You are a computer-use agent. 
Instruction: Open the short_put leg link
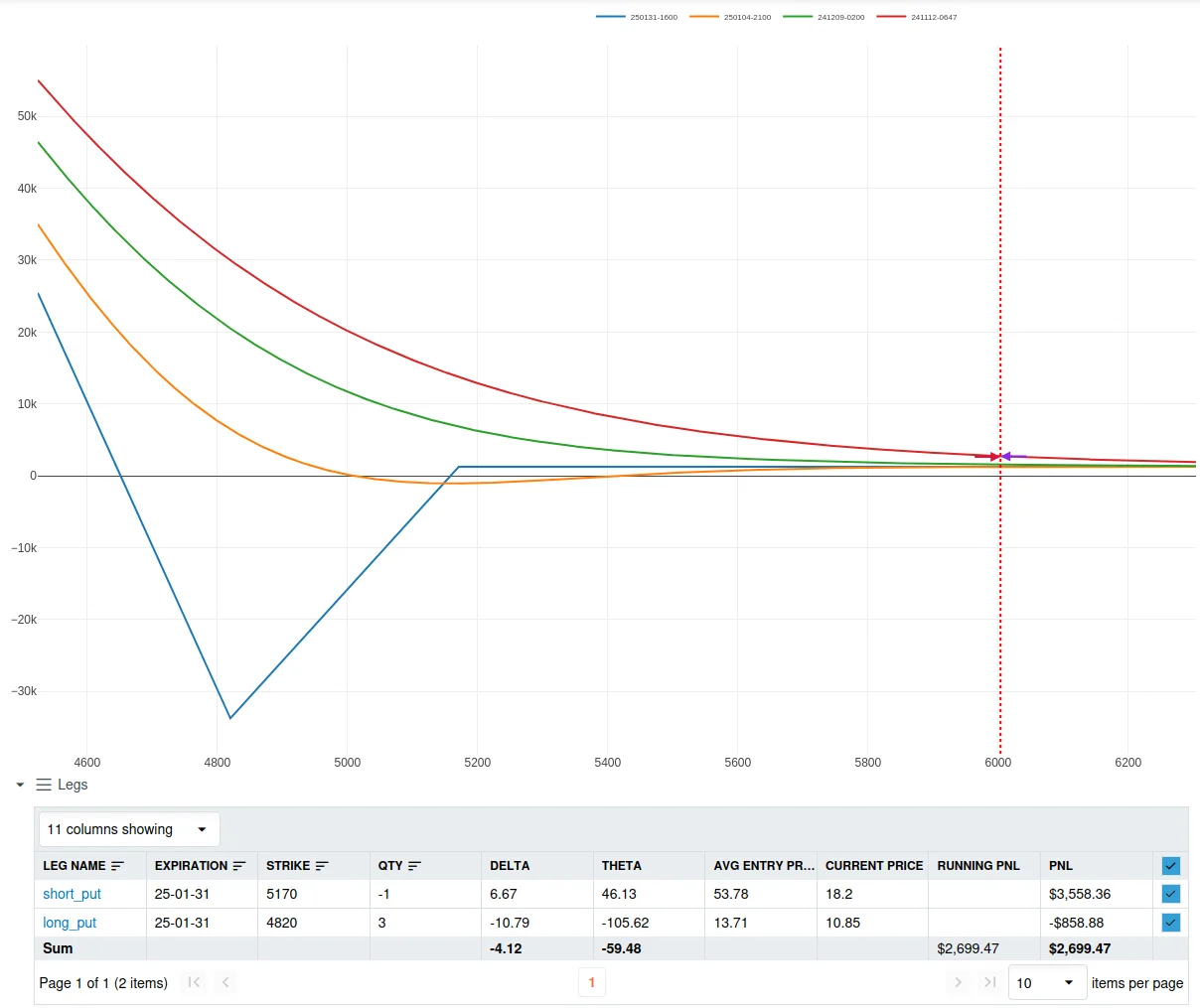point(71,894)
